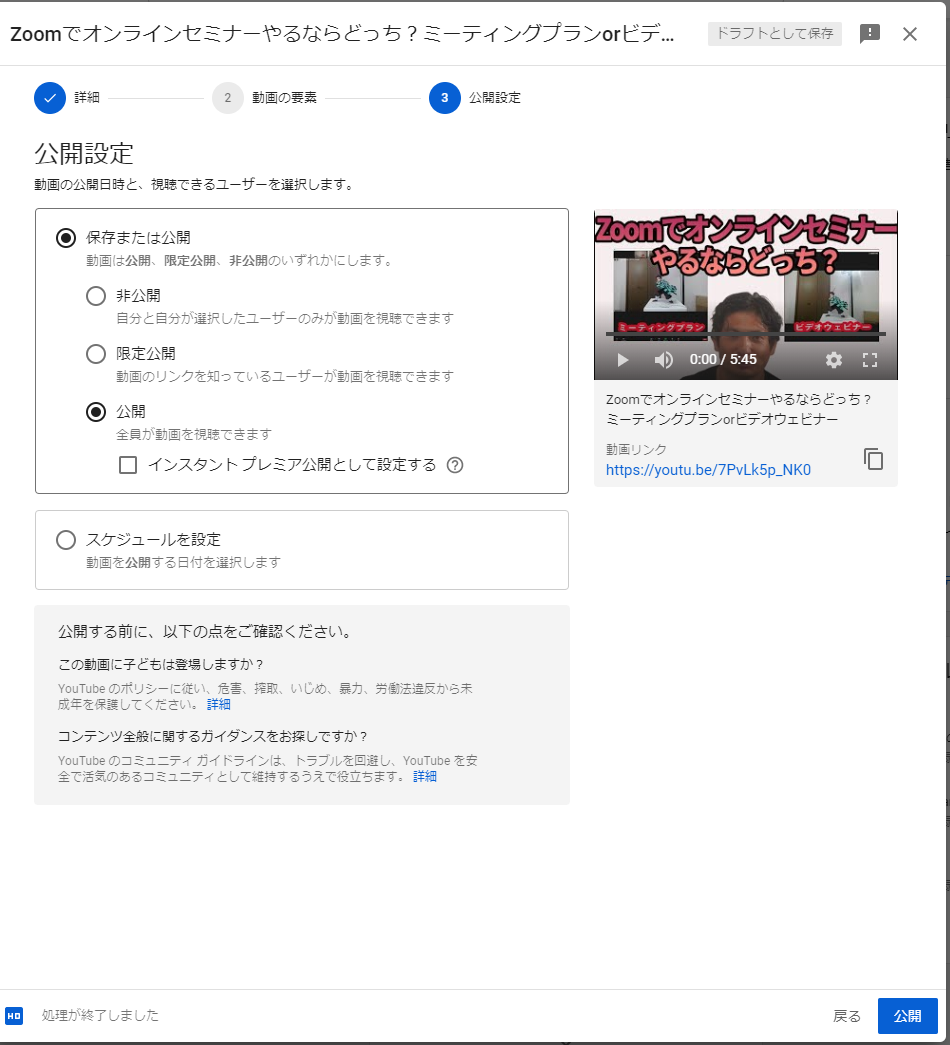Go to step 2 動画の要素

coord(265,98)
